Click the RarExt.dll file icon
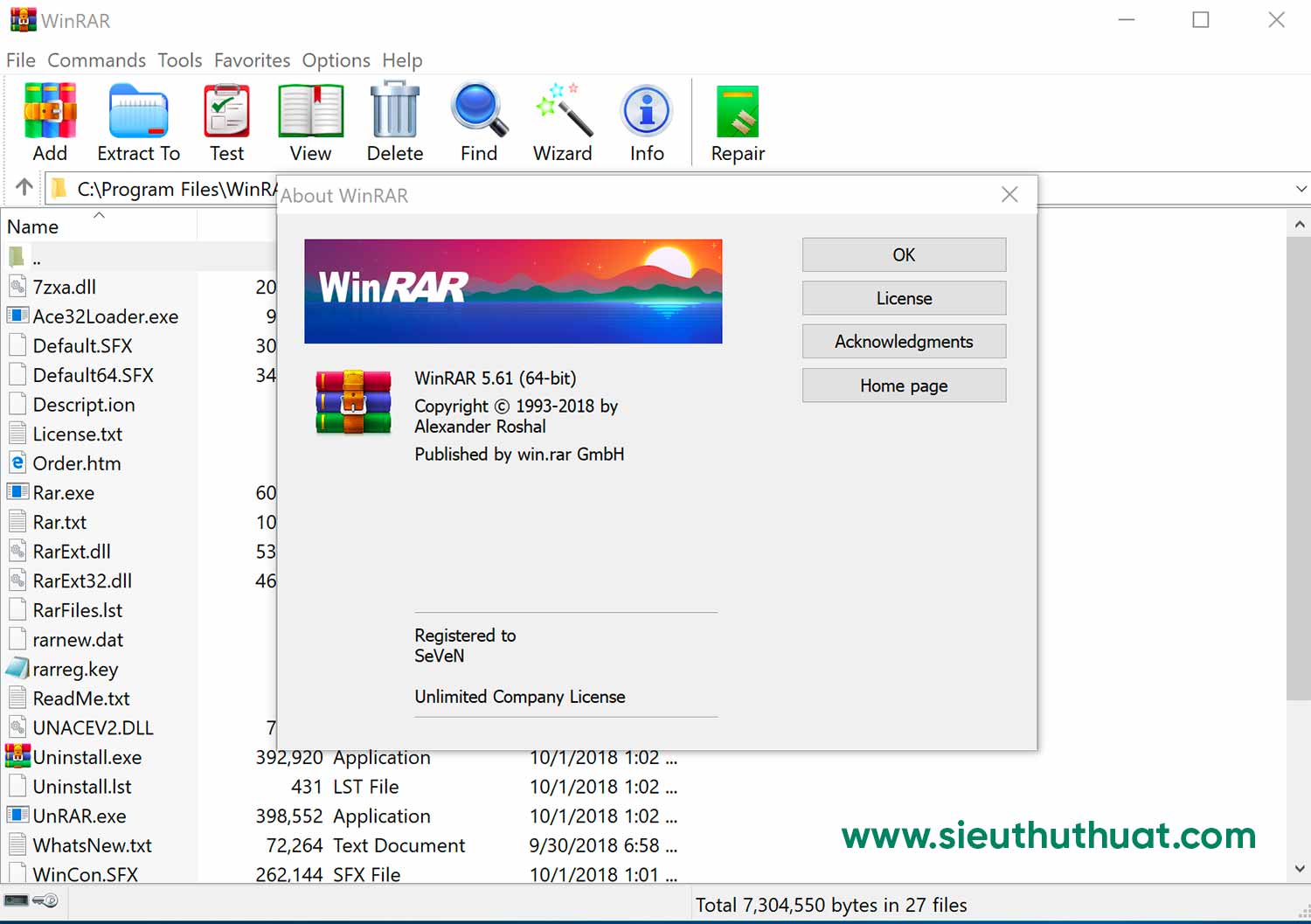This screenshot has height=924, width=1311. pos(17,551)
